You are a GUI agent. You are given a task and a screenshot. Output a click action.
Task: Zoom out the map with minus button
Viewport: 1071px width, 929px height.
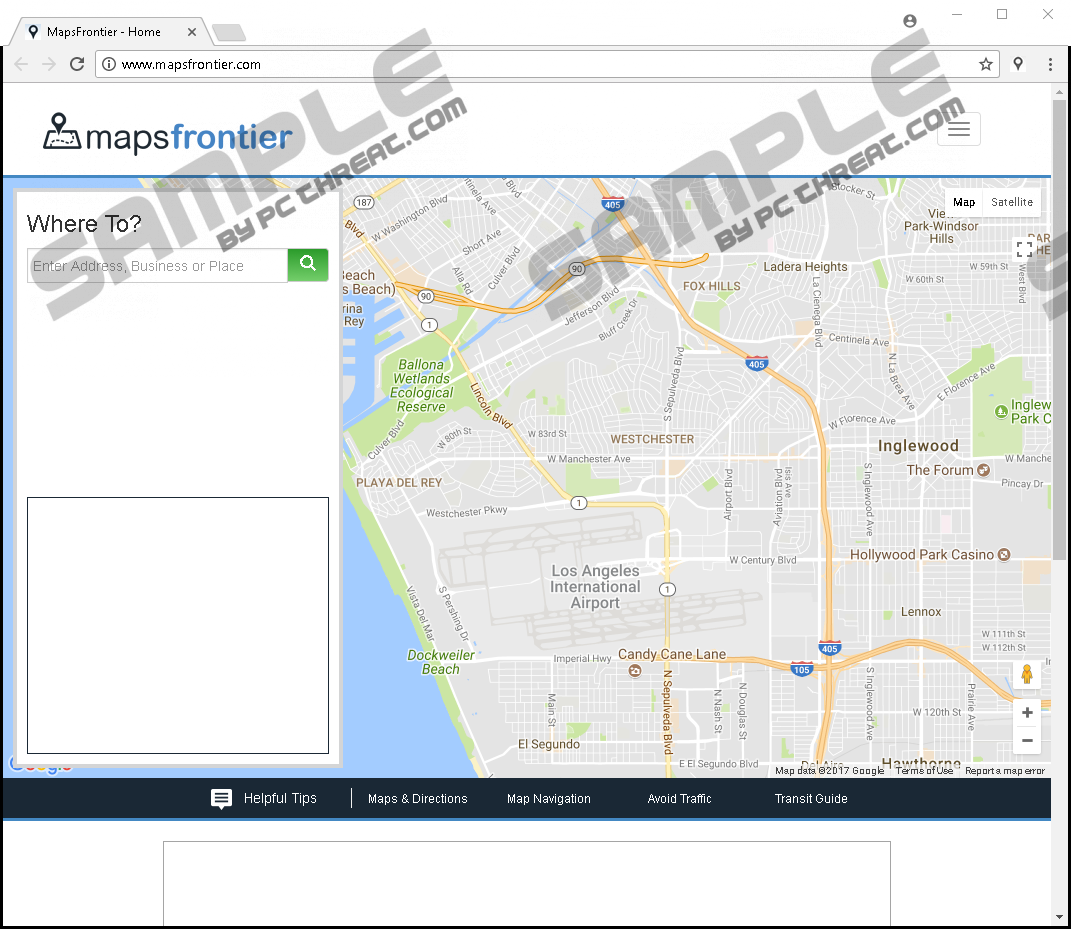tap(1027, 740)
